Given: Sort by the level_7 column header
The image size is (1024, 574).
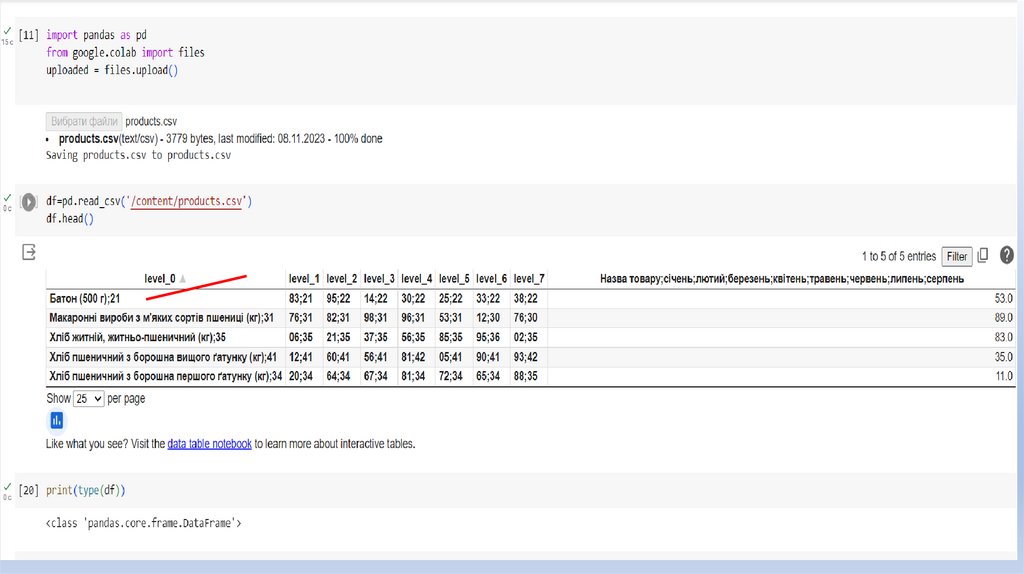Looking at the screenshot, I should 529,279.
